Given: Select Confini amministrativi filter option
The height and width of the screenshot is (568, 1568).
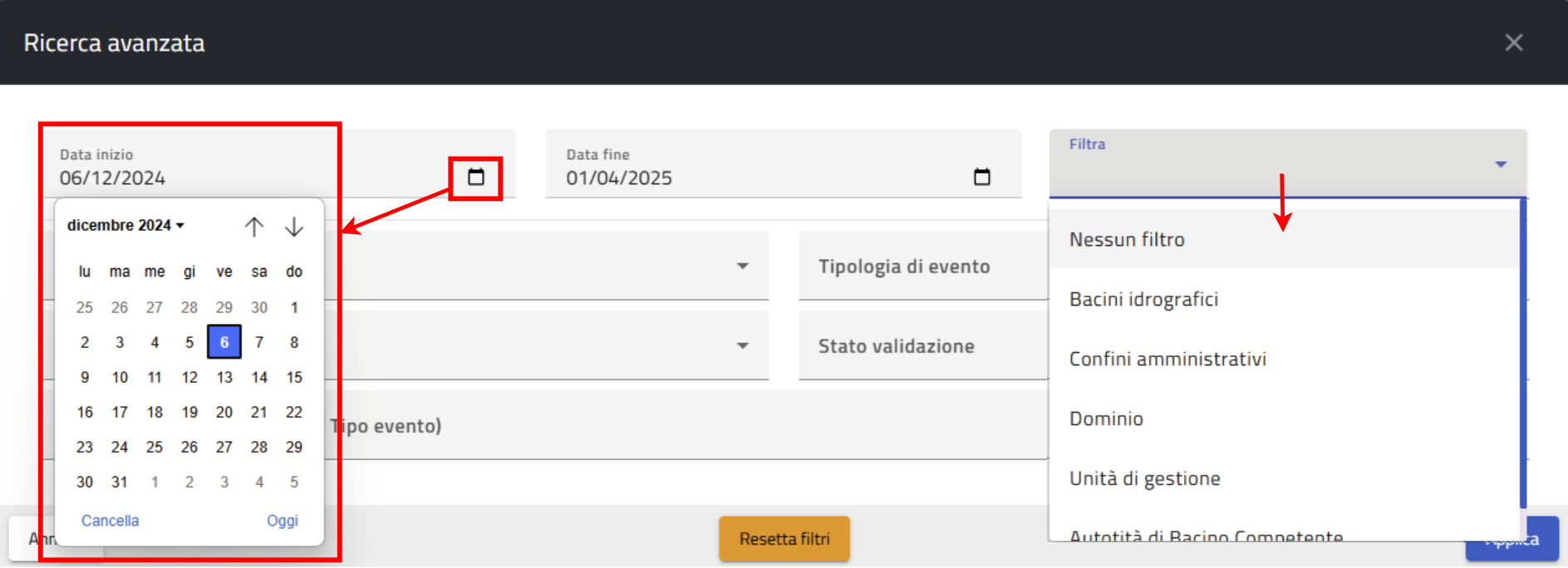Looking at the screenshot, I should 1167,359.
